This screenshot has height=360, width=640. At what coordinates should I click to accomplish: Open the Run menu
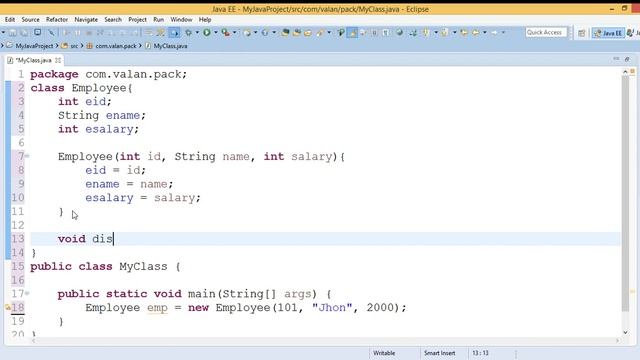[x=158, y=19]
